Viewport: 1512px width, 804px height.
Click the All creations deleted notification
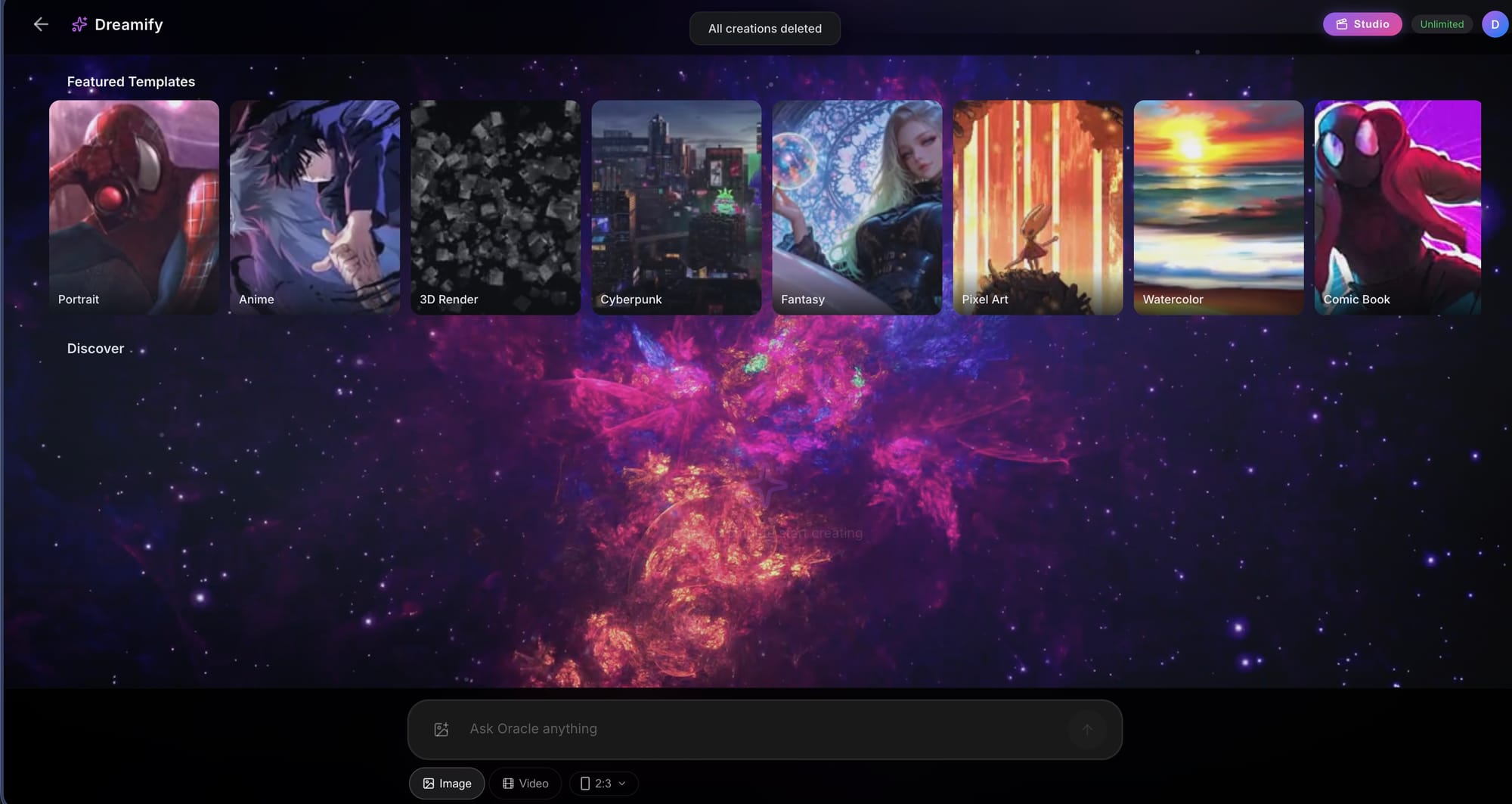point(765,29)
